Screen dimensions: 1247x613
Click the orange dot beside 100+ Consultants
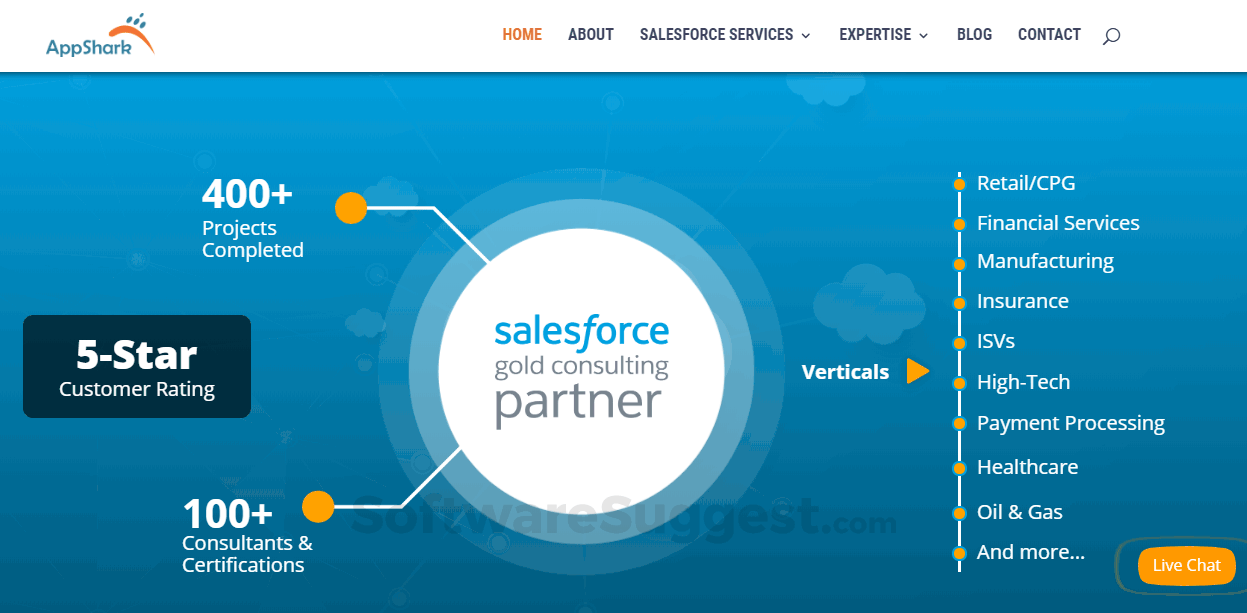pyautogui.click(x=318, y=506)
